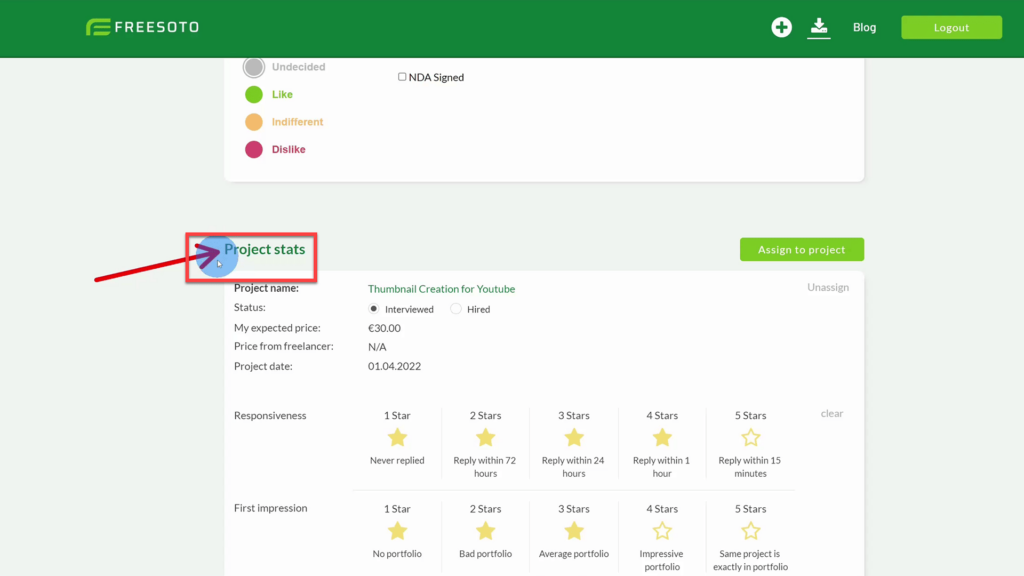Click the Unassign link
Viewport: 1024px width, 576px height.
click(x=827, y=287)
